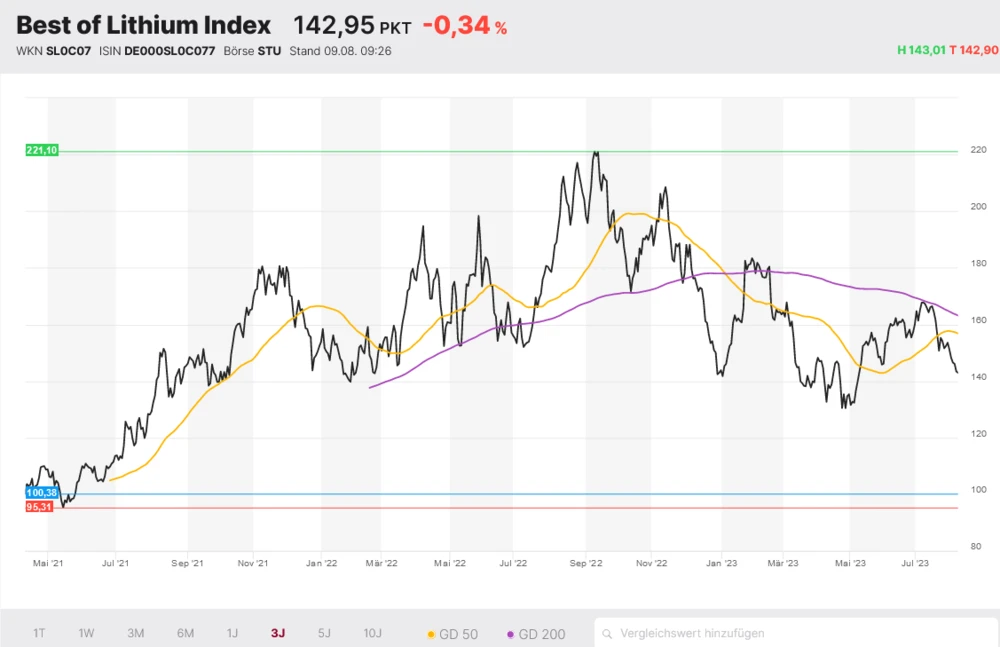The height and width of the screenshot is (647, 1000).
Task: Switch chart to 1W range
Action: pyautogui.click(x=87, y=633)
